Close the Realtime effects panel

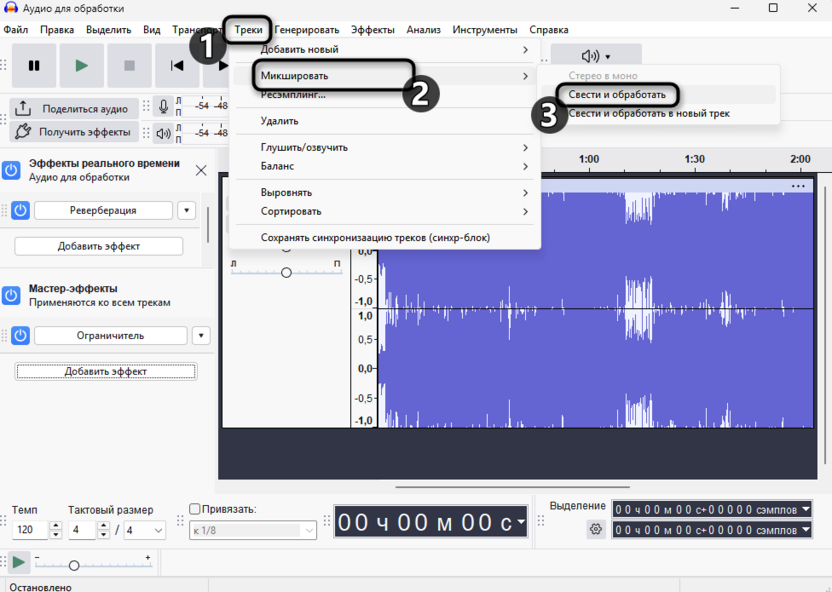pos(201,170)
